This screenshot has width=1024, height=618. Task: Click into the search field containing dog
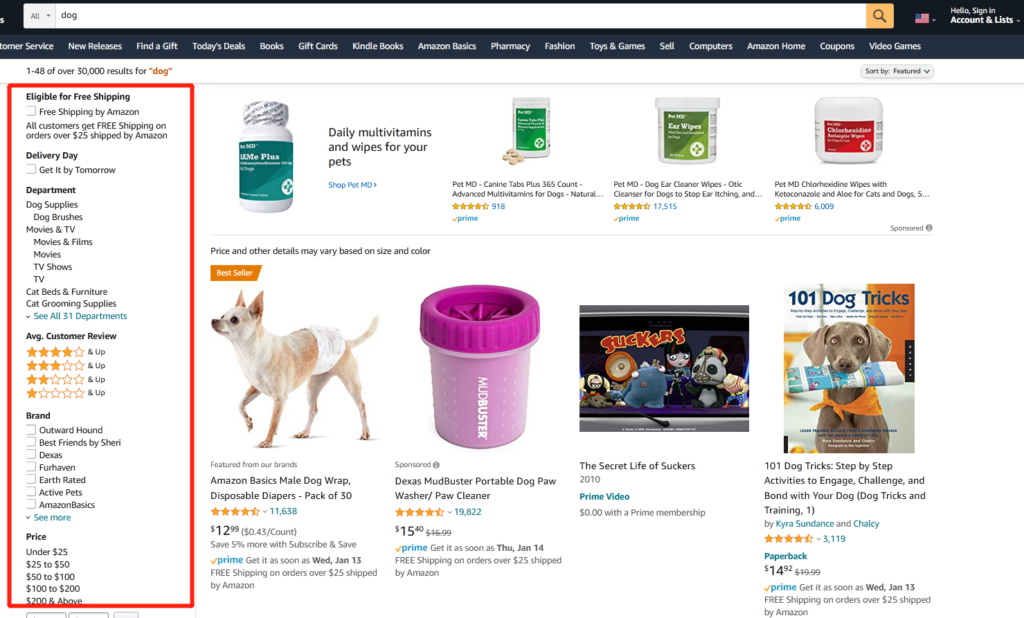coord(461,16)
